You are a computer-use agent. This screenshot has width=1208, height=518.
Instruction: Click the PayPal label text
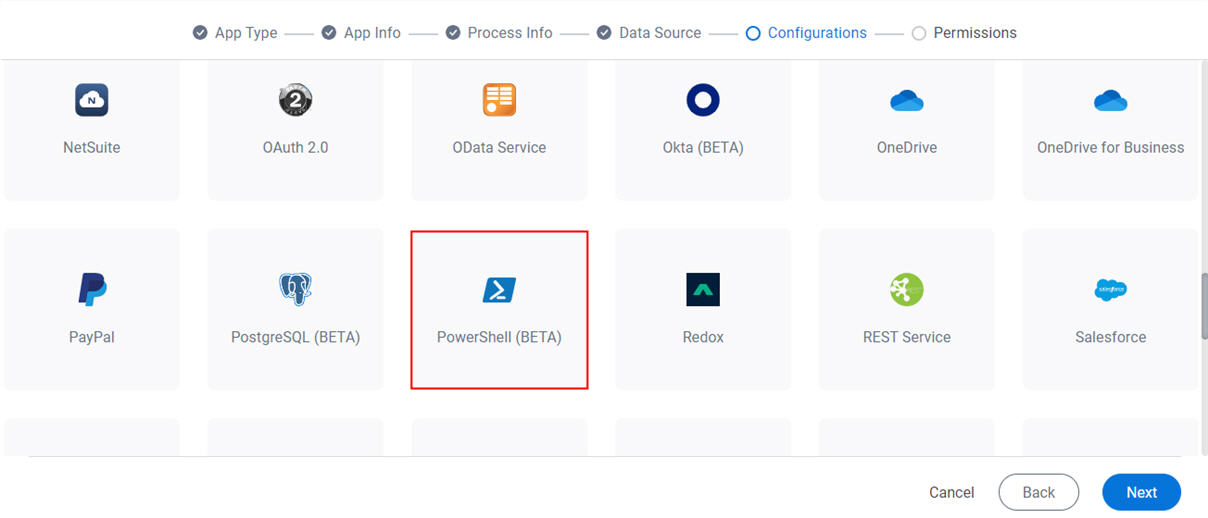tap(92, 337)
